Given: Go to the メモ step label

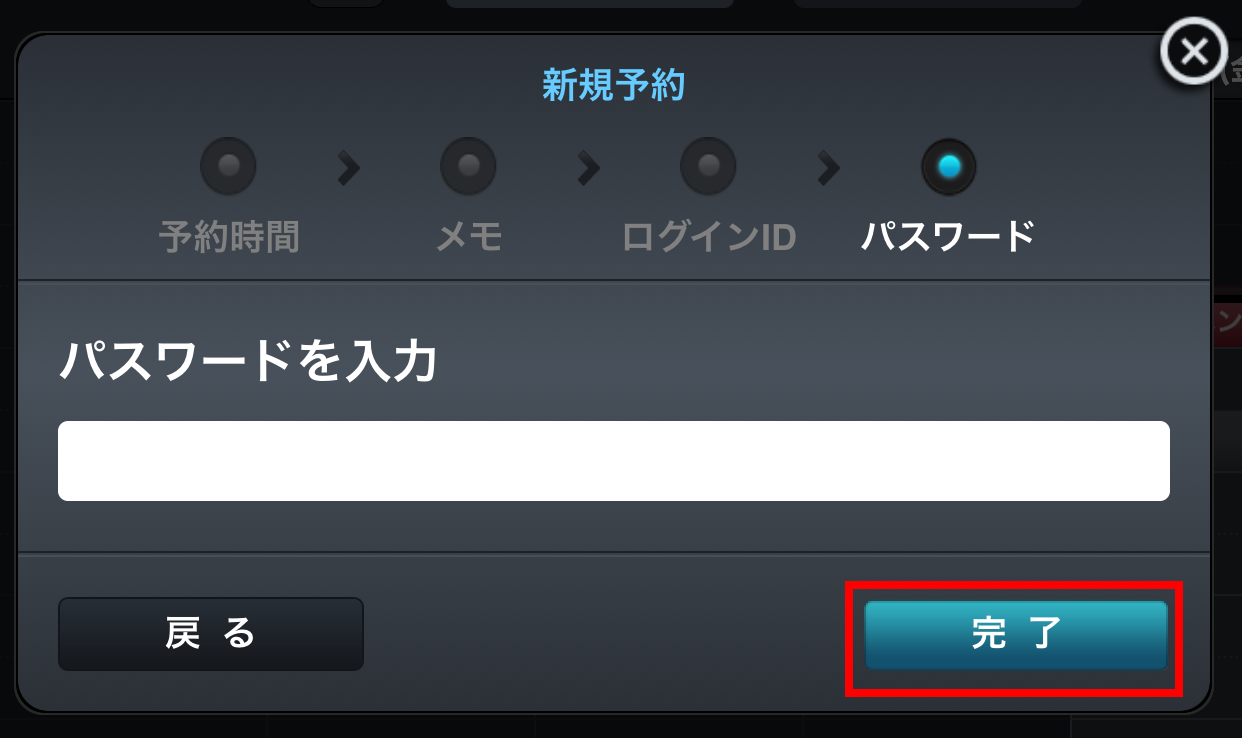Looking at the screenshot, I should pyautogui.click(x=469, y=238).
